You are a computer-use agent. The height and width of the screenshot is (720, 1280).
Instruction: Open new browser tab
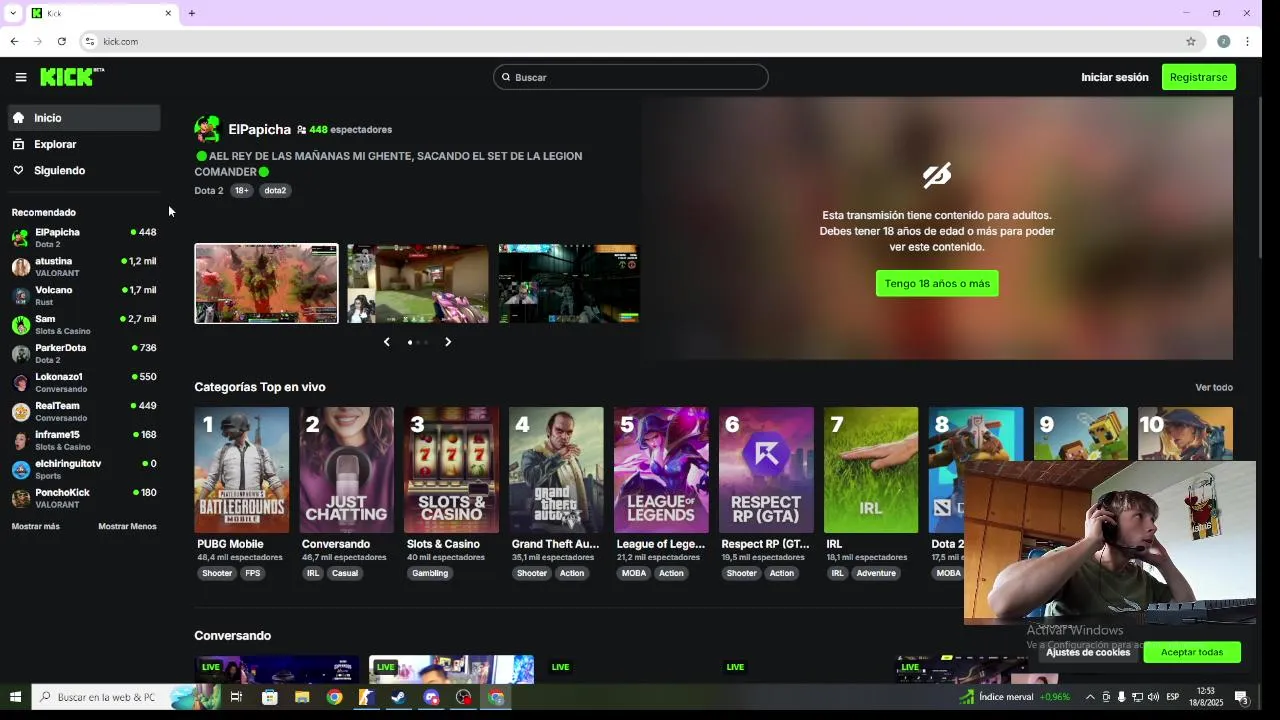pyautogui.click(x=191, y=13)
